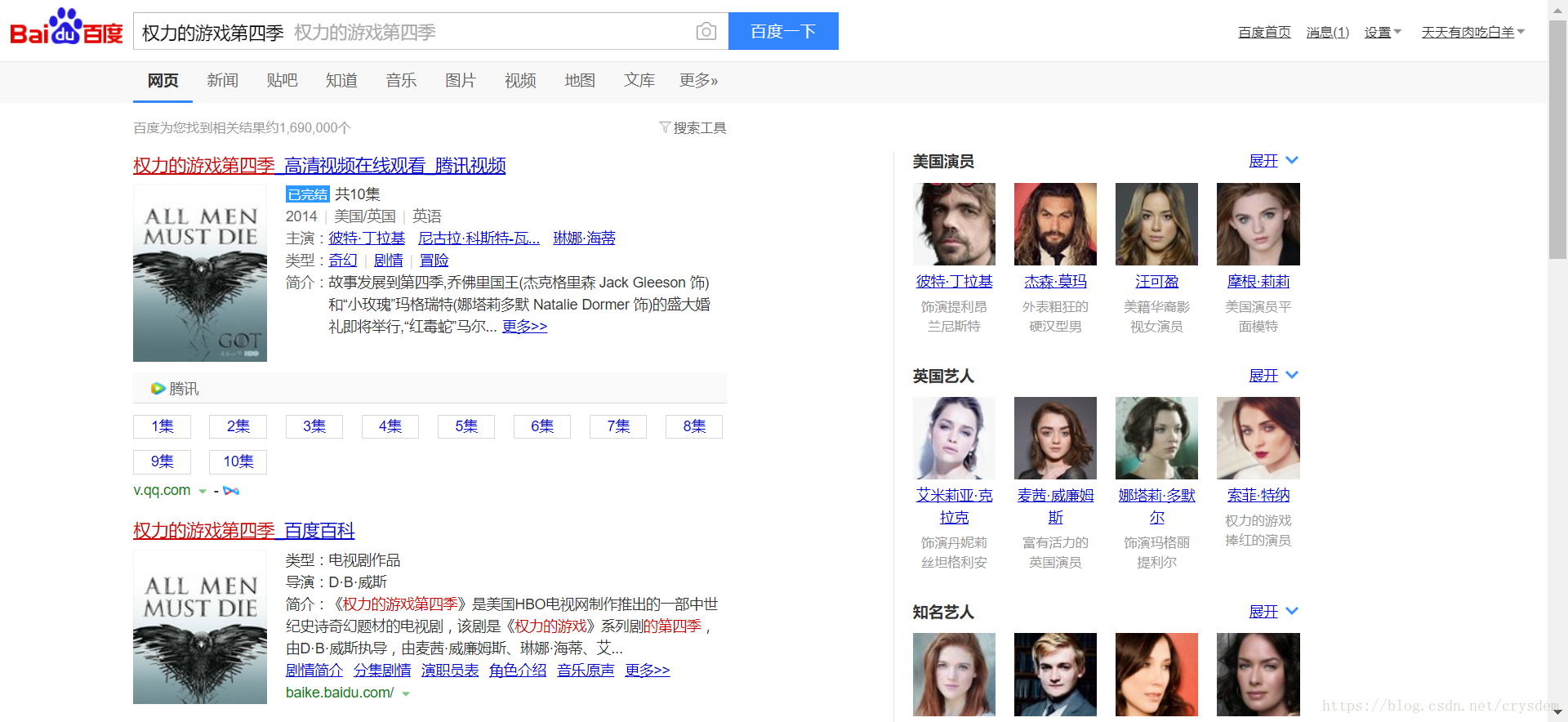Click the 搜索工具 filter icon

(665, 127)
